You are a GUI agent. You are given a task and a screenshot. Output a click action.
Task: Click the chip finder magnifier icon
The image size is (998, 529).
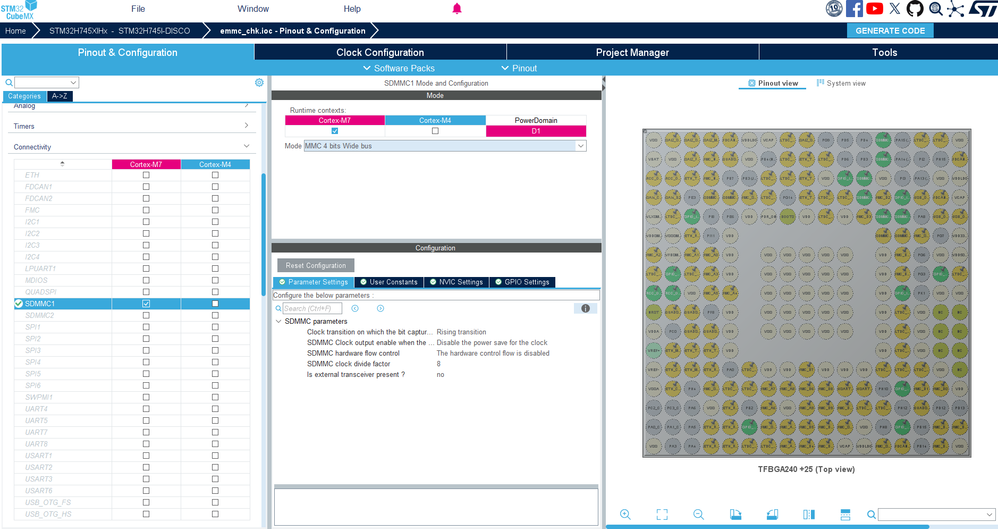pyautogui.click(x=936, y=8)
